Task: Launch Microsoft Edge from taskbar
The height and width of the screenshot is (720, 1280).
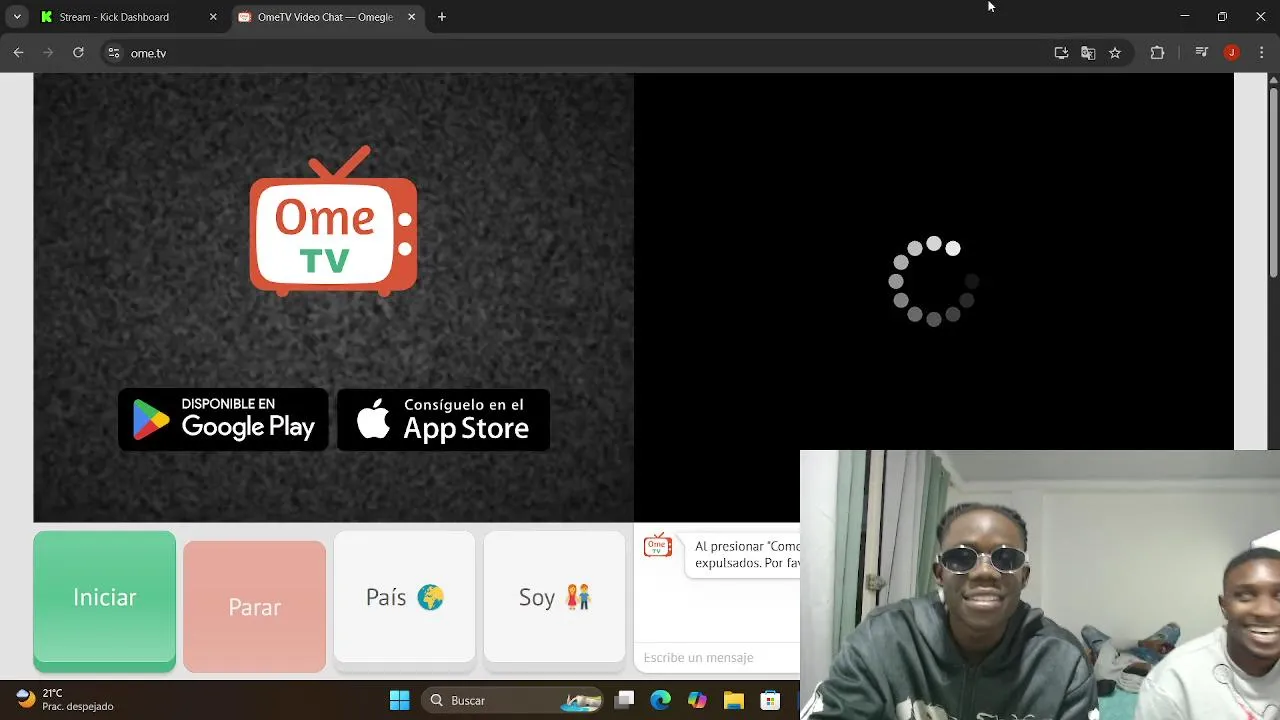Action: click(661, 700)
